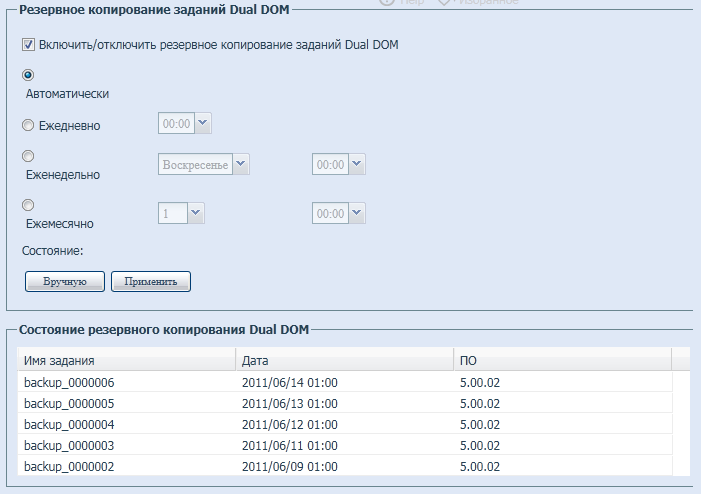Select the backup_0000006 row
701x494 pixels.
point(345,382)
